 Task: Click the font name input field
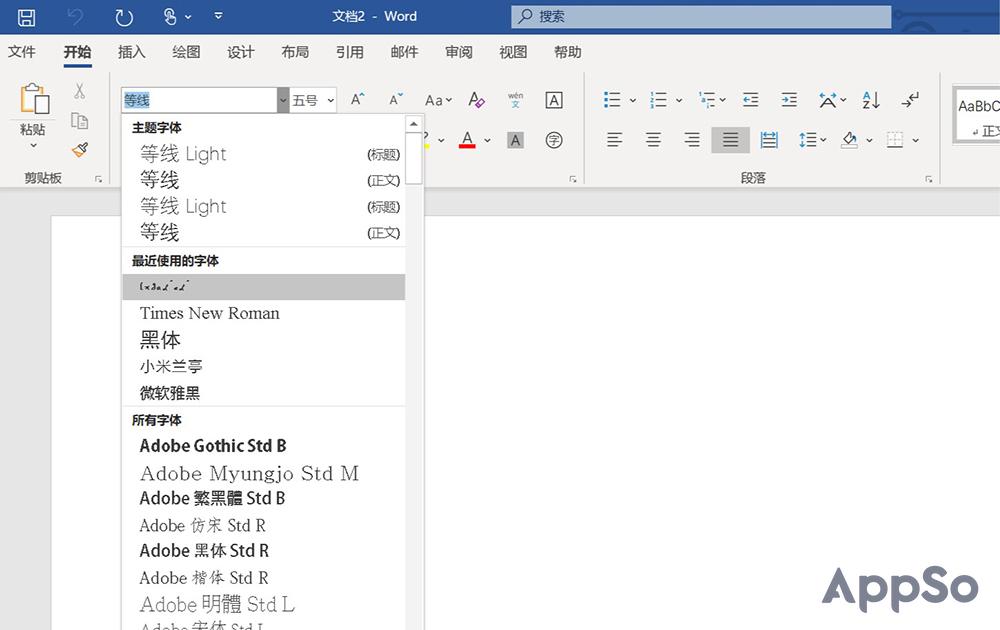199,100
